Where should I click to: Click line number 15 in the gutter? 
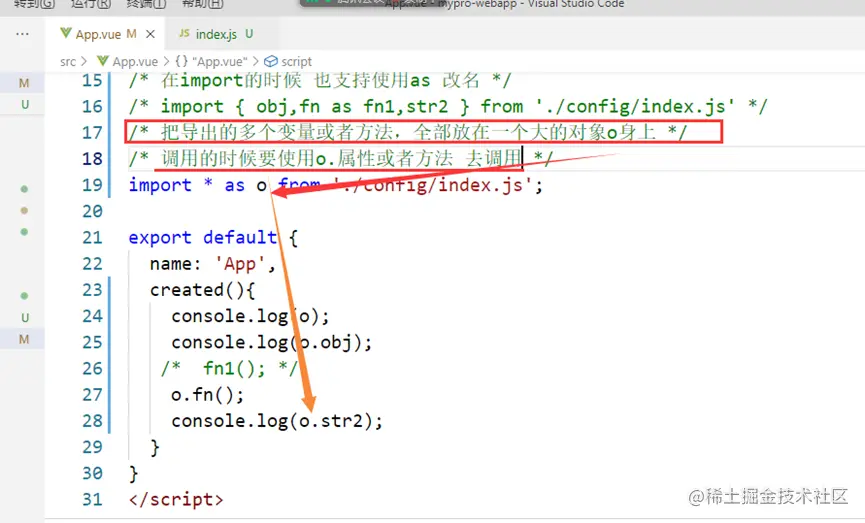92,81
